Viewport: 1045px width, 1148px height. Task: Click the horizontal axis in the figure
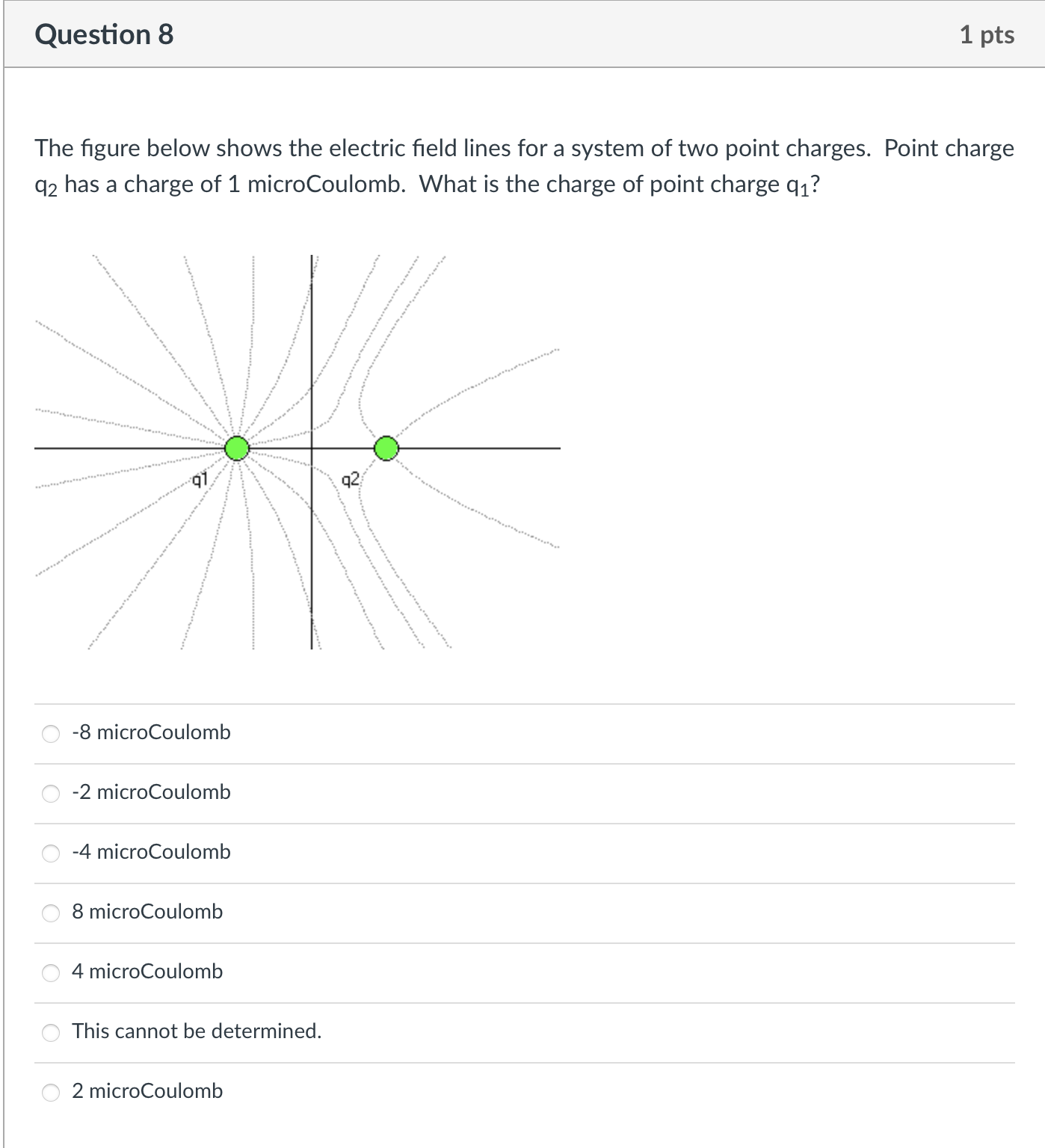(x=486, y=448)
